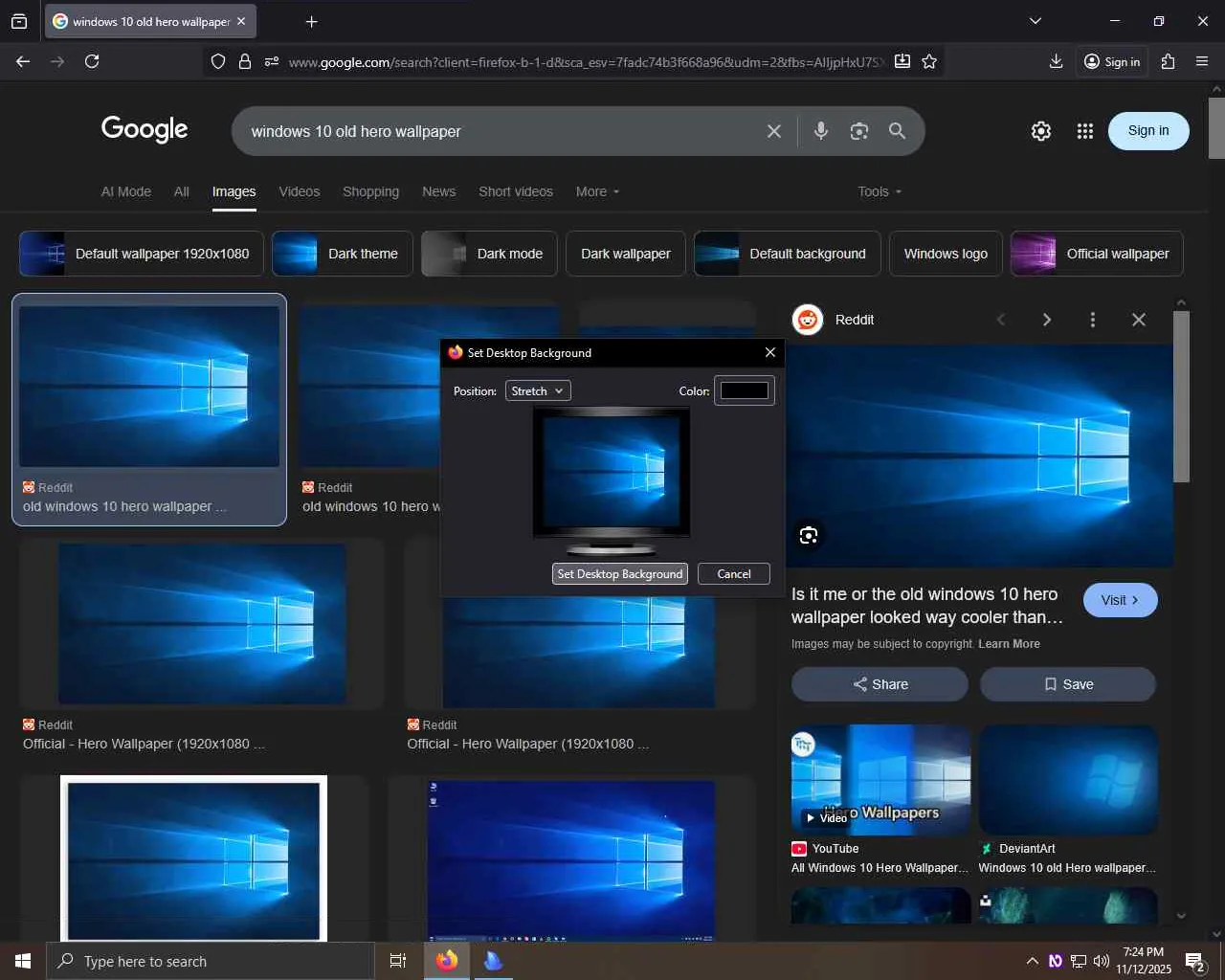Open the three-dot menu in the preview panel
Screen dimensions: 1225x980
tap(1093, 320)
